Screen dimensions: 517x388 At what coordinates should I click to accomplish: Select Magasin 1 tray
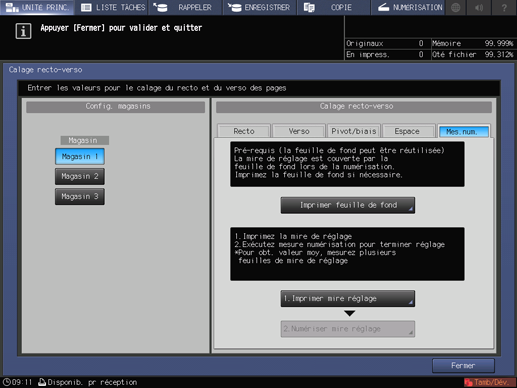coord(80,156)
